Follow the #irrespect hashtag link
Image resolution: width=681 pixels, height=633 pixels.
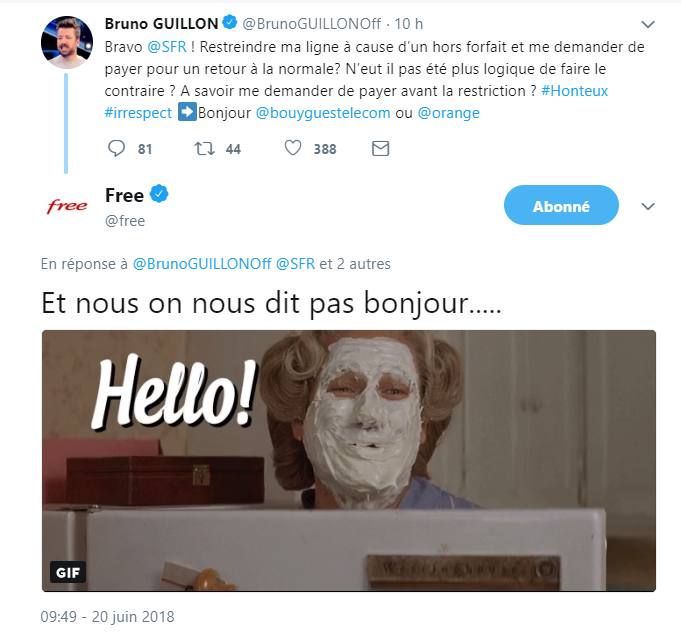[x=138, y=113]
